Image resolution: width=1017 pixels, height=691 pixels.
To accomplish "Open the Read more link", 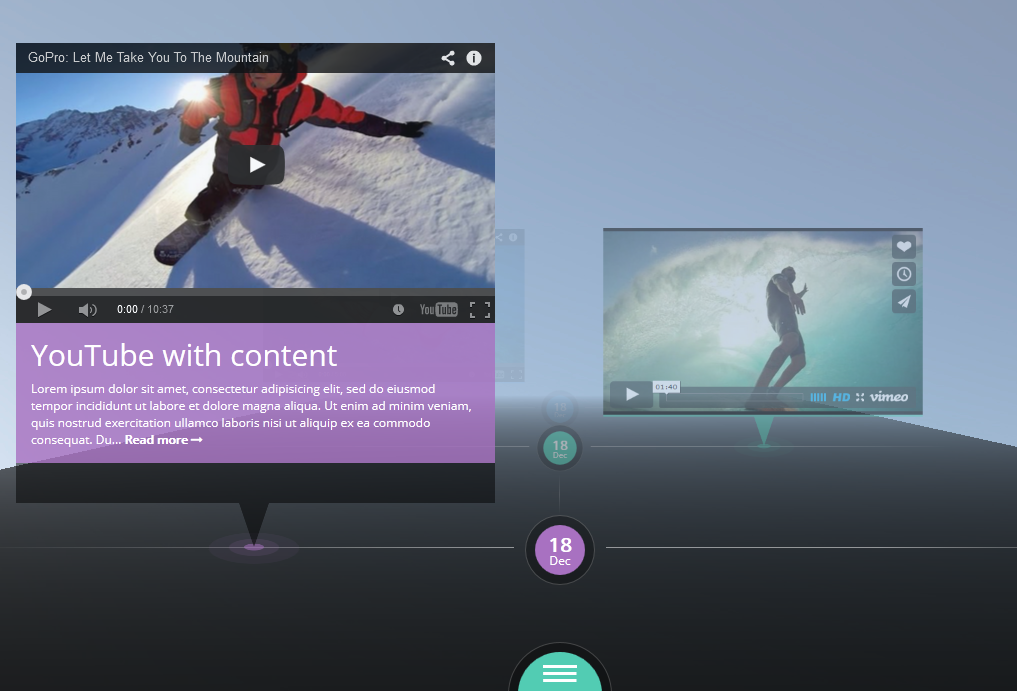I will [x=163, y=440].
